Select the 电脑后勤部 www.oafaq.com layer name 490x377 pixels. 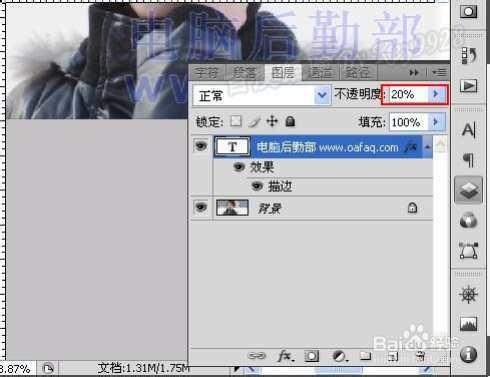tap(327, 147)
